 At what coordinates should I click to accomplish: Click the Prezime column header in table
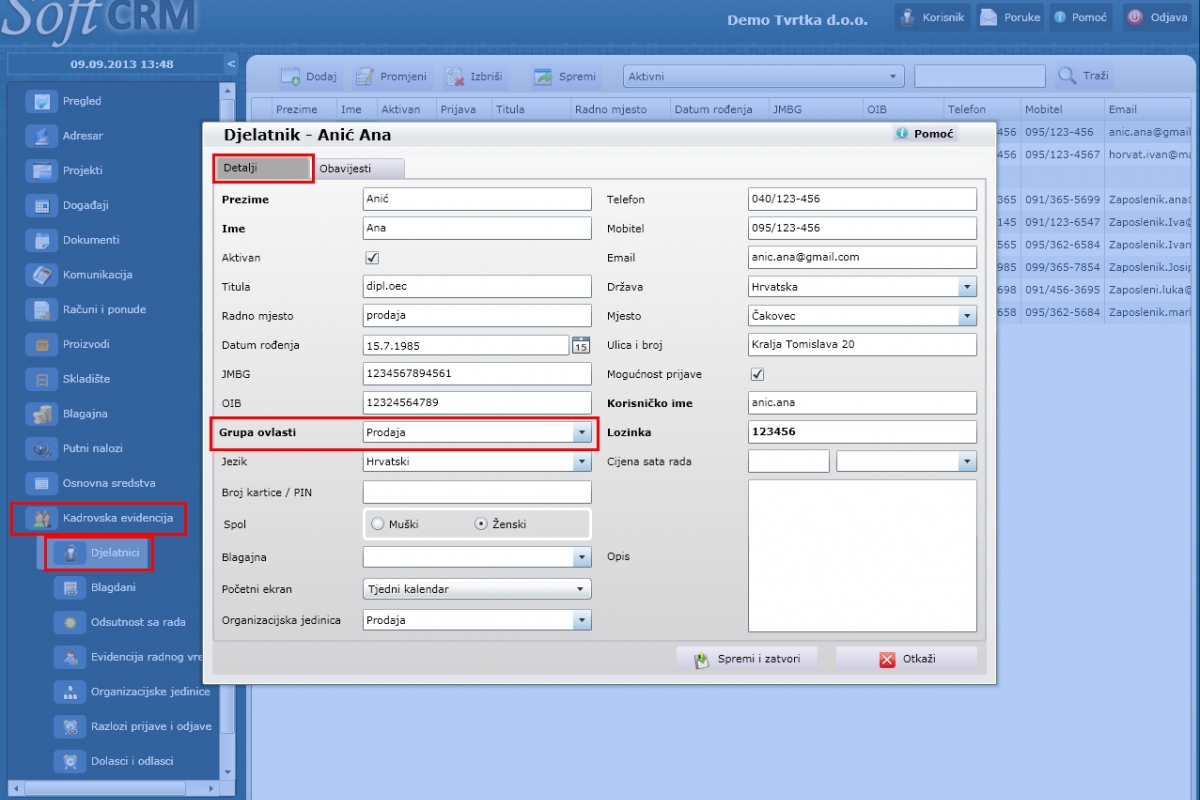(304, 109)
